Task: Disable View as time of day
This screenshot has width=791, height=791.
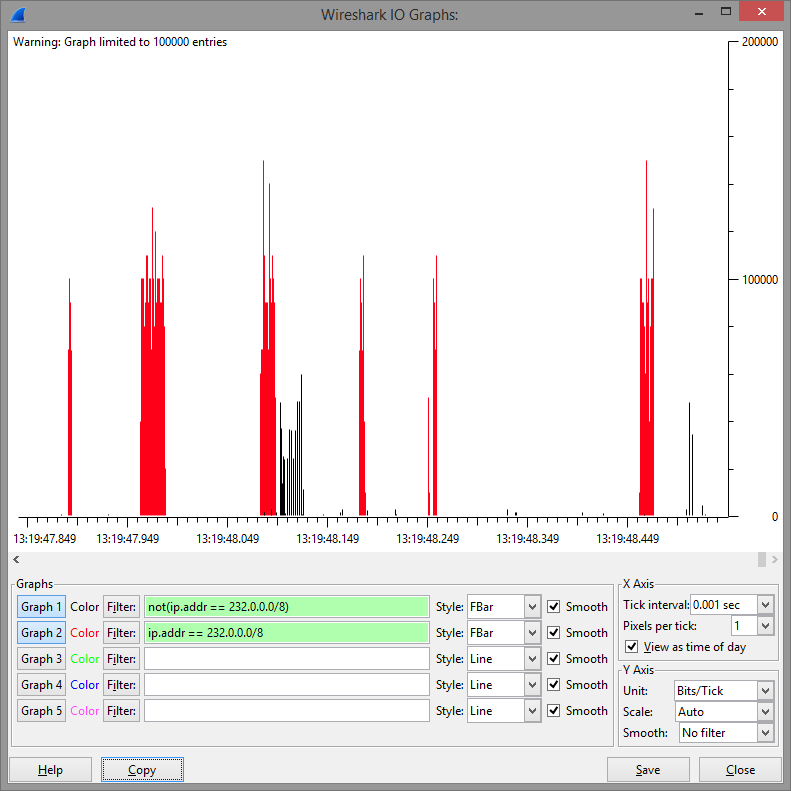Action: click(631, 647)
